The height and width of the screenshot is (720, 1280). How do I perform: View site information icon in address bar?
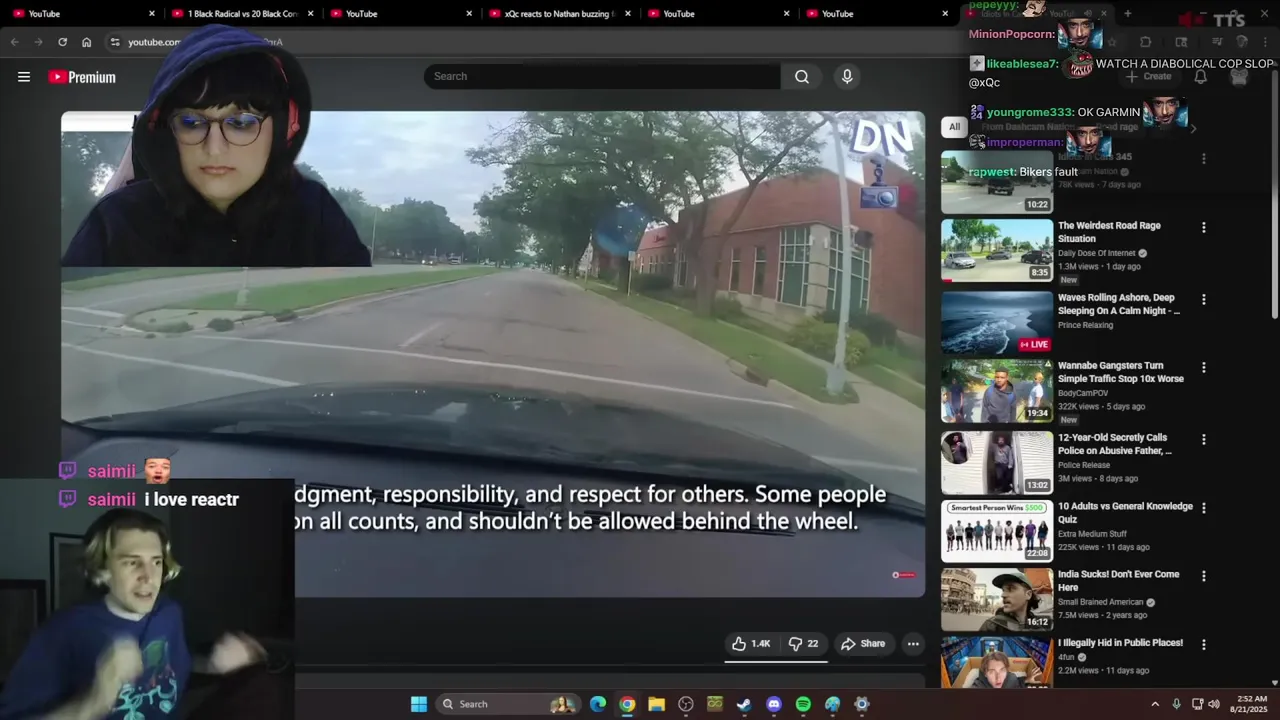(115, 42)
